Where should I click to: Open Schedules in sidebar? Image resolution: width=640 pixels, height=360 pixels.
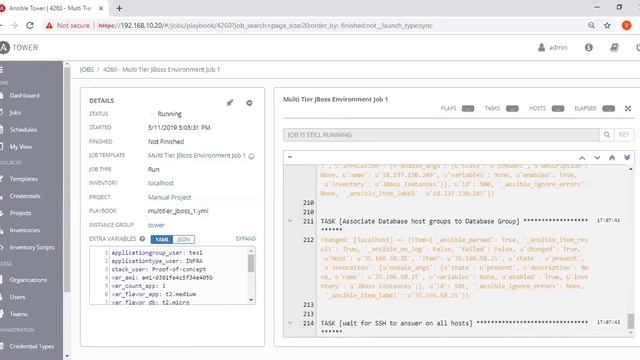click(x=23, y=130)
